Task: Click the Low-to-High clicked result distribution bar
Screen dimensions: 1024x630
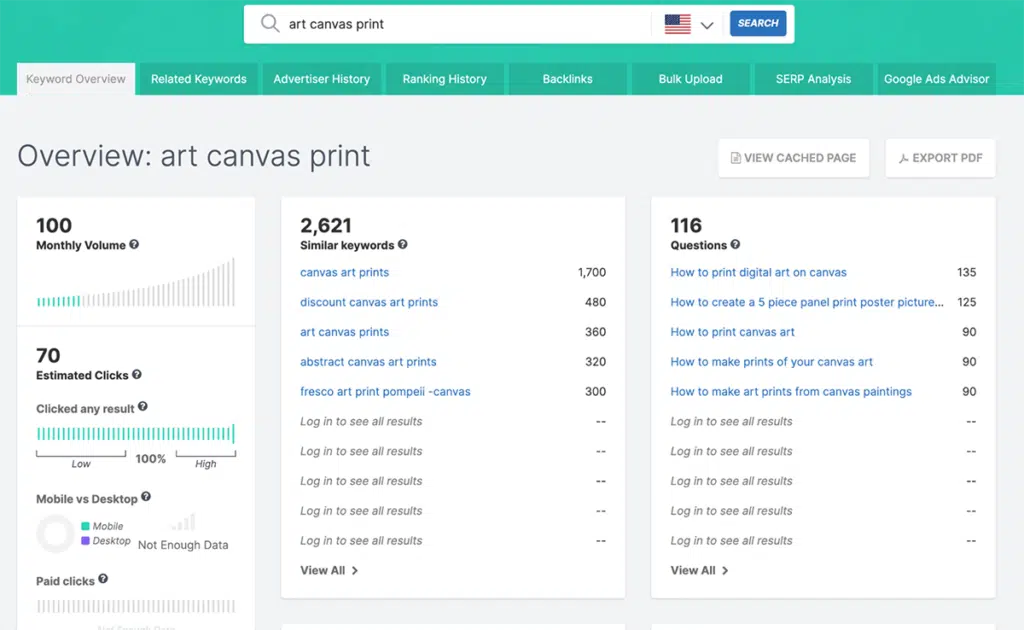Action: coord(136,434)
